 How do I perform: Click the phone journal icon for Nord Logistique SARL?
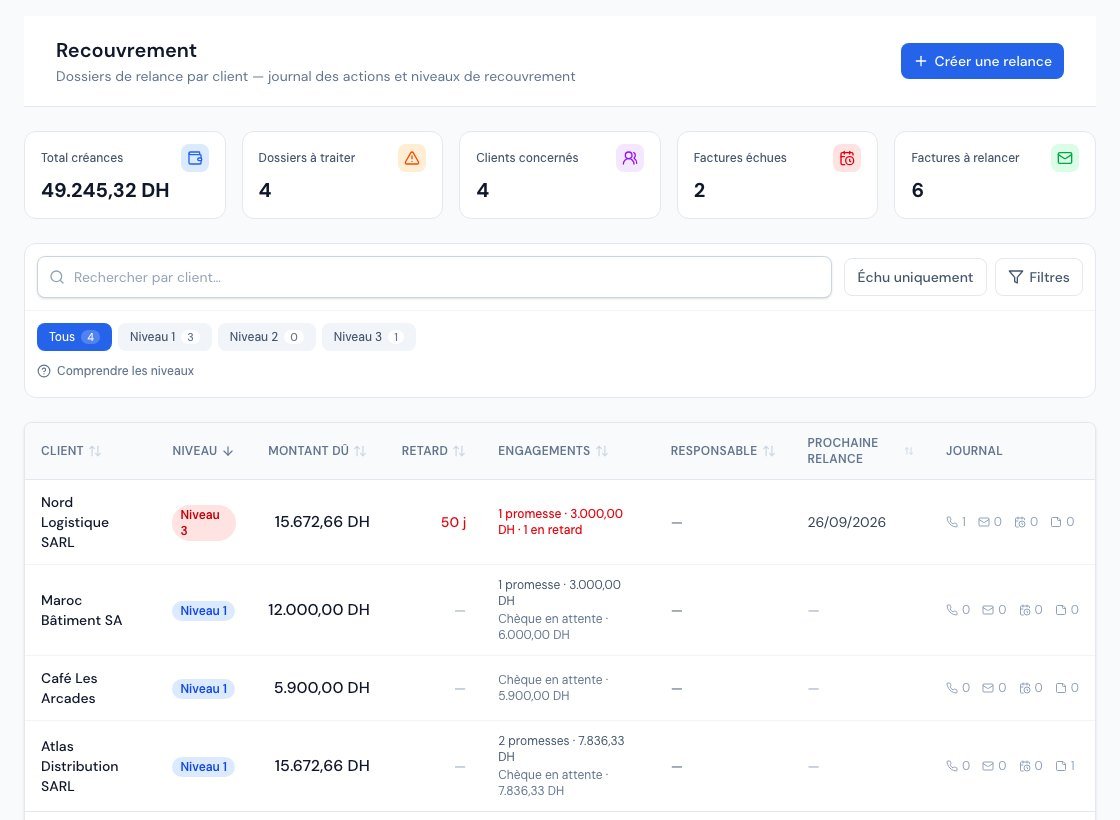point(952,522)
